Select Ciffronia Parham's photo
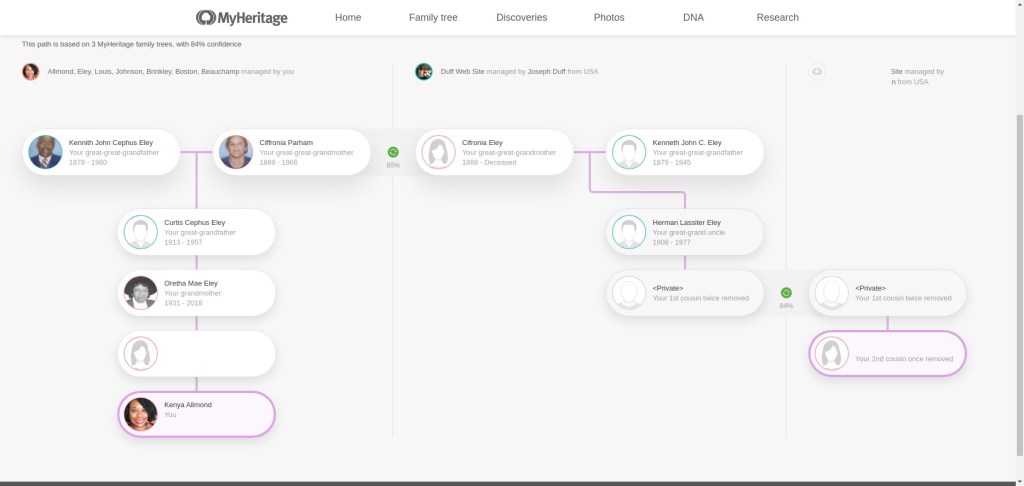1024x486 pixels. point(236,152)
